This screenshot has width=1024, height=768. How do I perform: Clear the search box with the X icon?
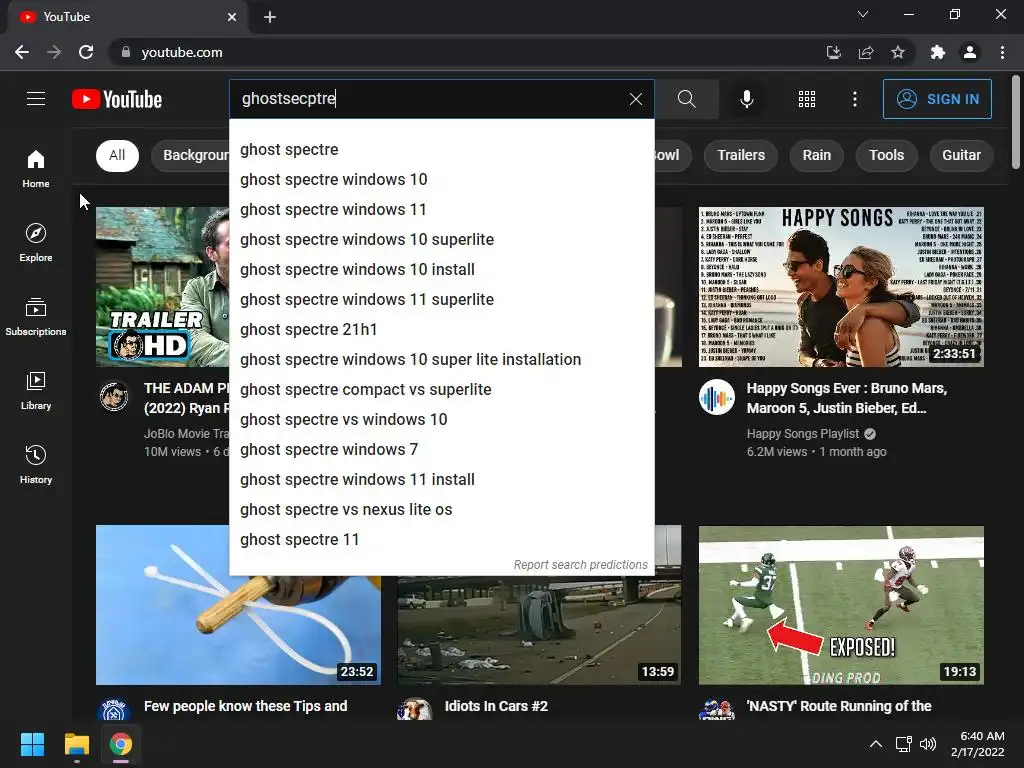point(635,99)
